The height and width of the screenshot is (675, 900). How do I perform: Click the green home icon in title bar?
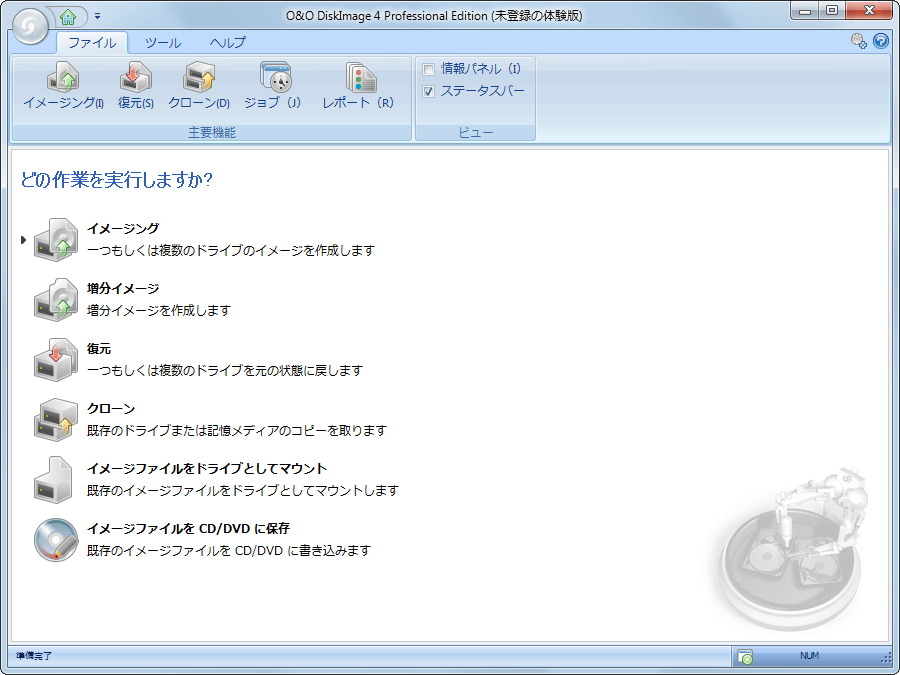pos(68,17)
